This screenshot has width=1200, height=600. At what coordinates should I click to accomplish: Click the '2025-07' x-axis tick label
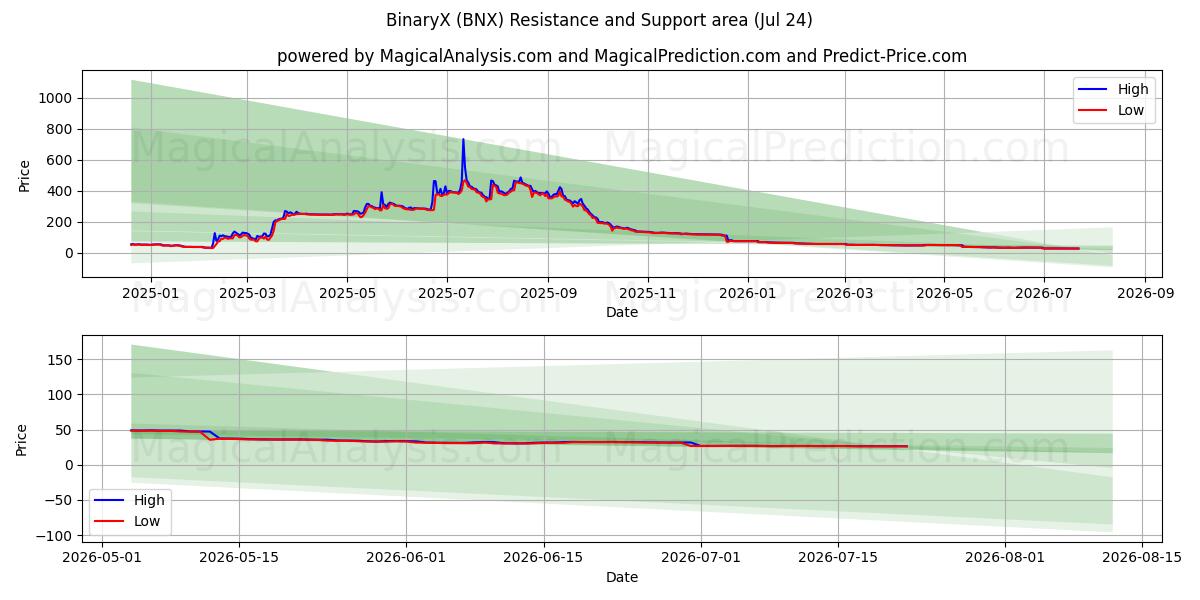[447, 294]
